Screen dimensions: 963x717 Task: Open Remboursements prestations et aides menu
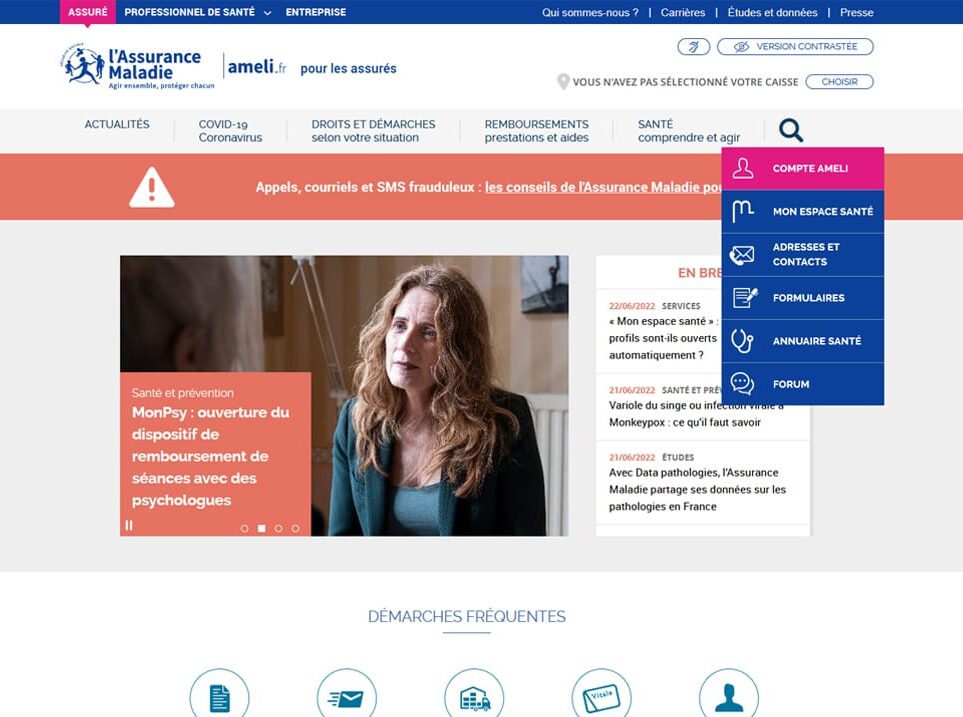pyautogui.click(x=537, y=131)
